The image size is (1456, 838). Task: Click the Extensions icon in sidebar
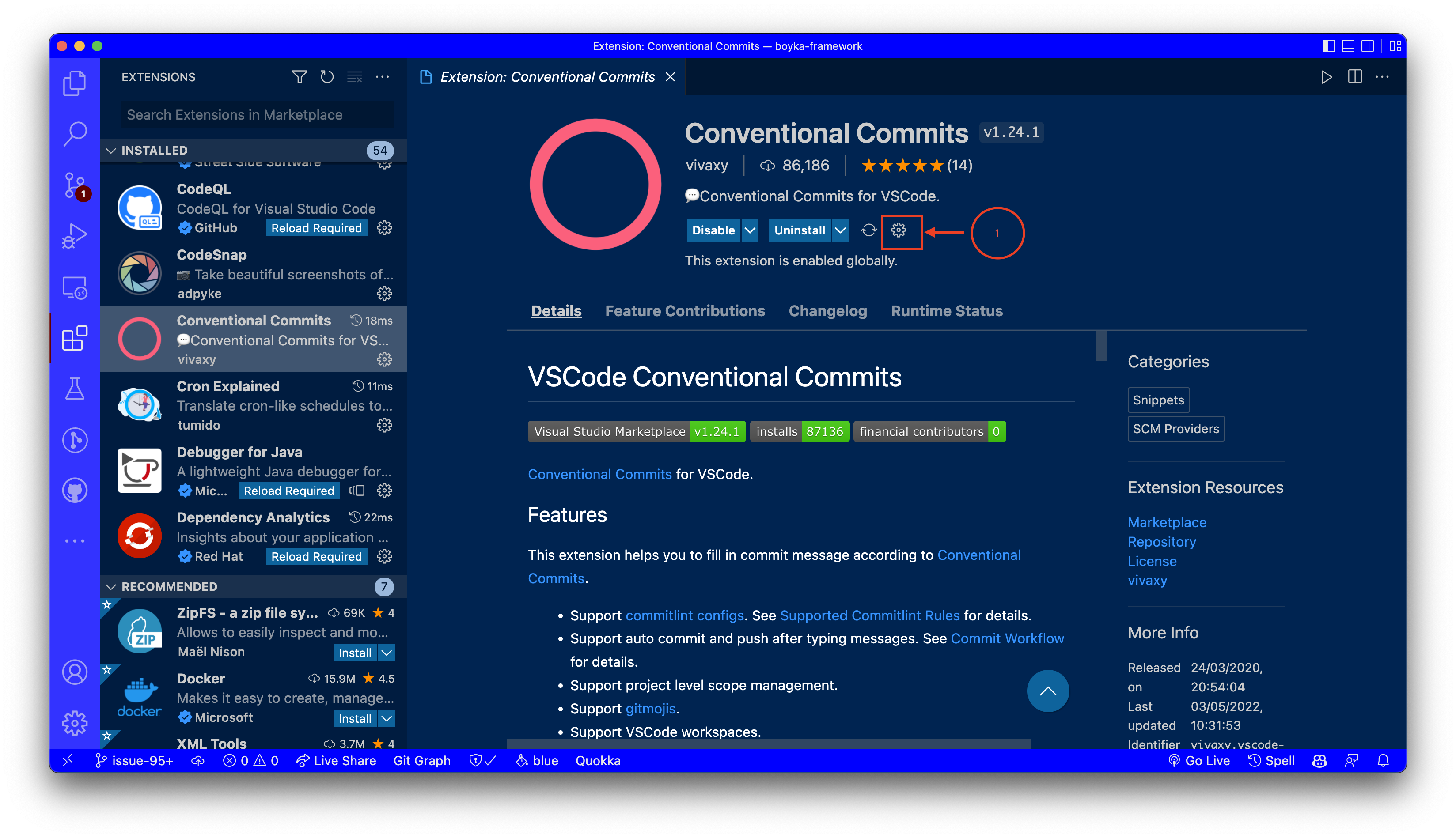coord(75,338)
